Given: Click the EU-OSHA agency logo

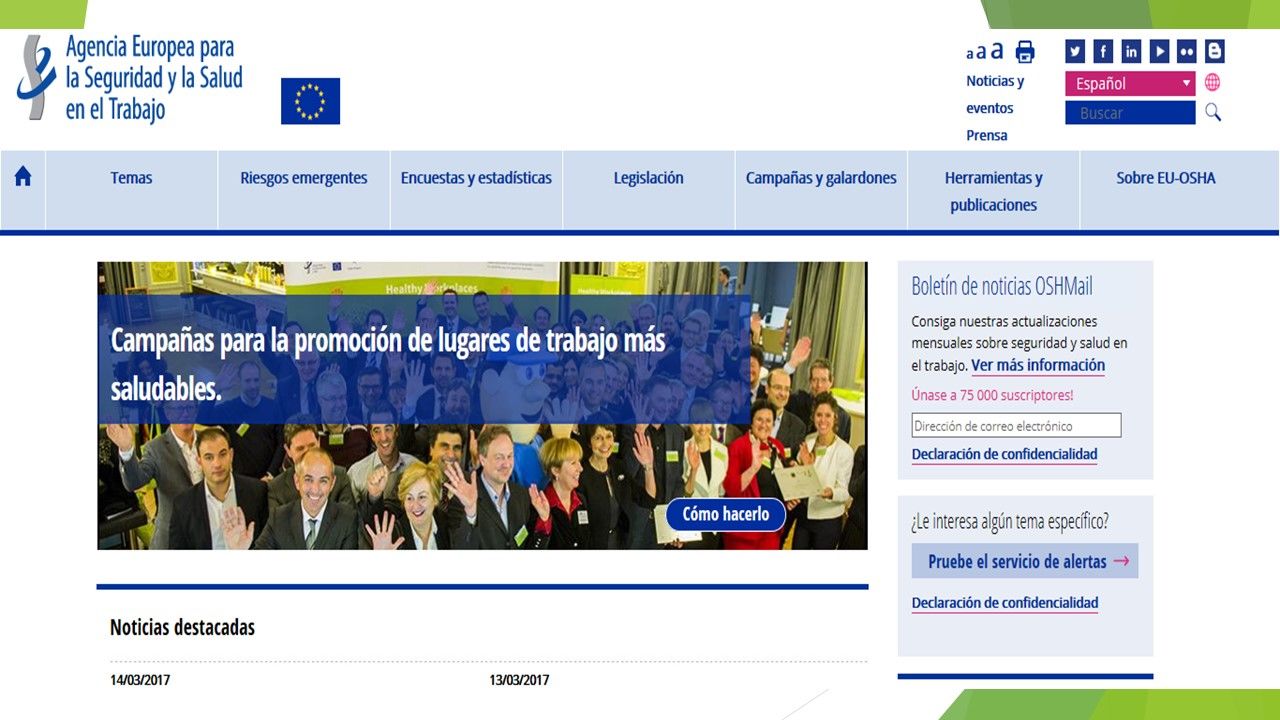Looking at the screenshot, I should (130, 78).
